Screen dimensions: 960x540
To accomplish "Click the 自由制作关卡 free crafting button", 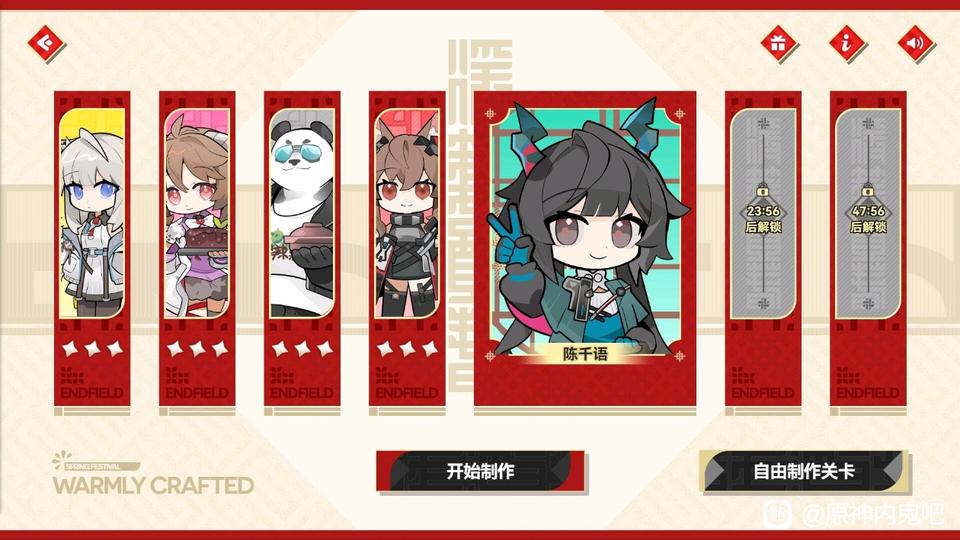I will (x=804, y=471).
